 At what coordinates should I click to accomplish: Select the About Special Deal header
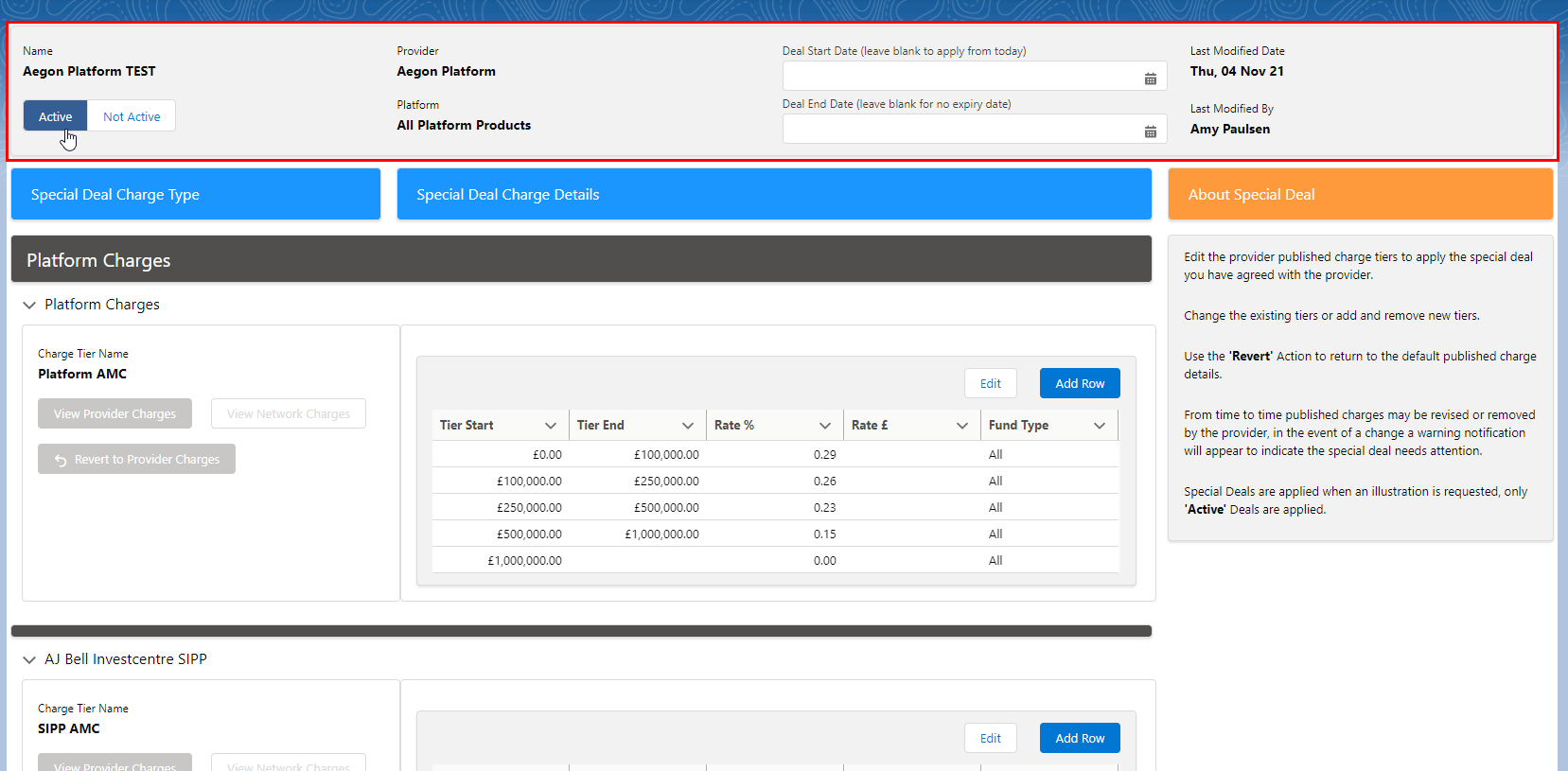coord(1361,194)
